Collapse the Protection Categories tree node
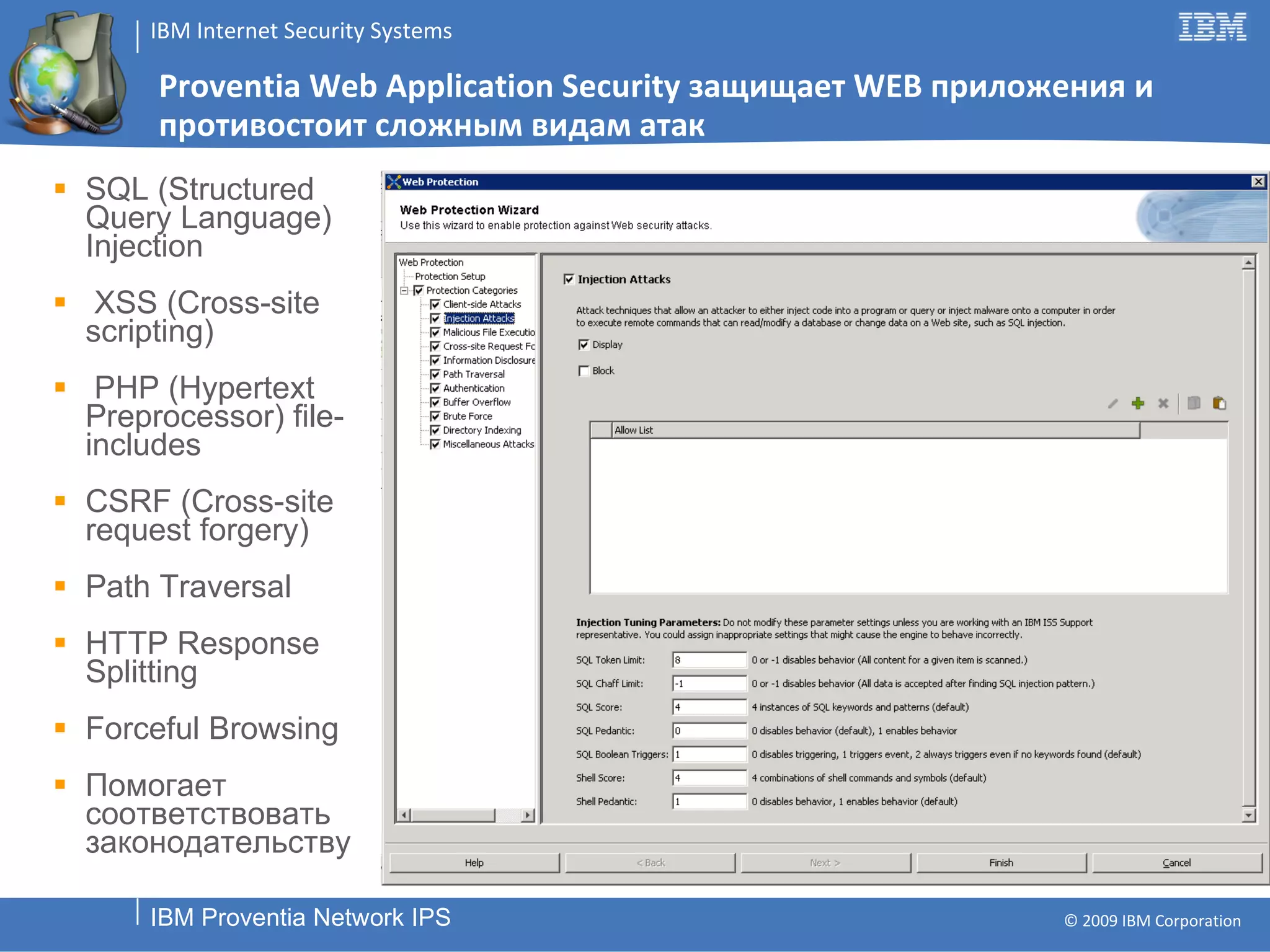 [x=404, y=291]
